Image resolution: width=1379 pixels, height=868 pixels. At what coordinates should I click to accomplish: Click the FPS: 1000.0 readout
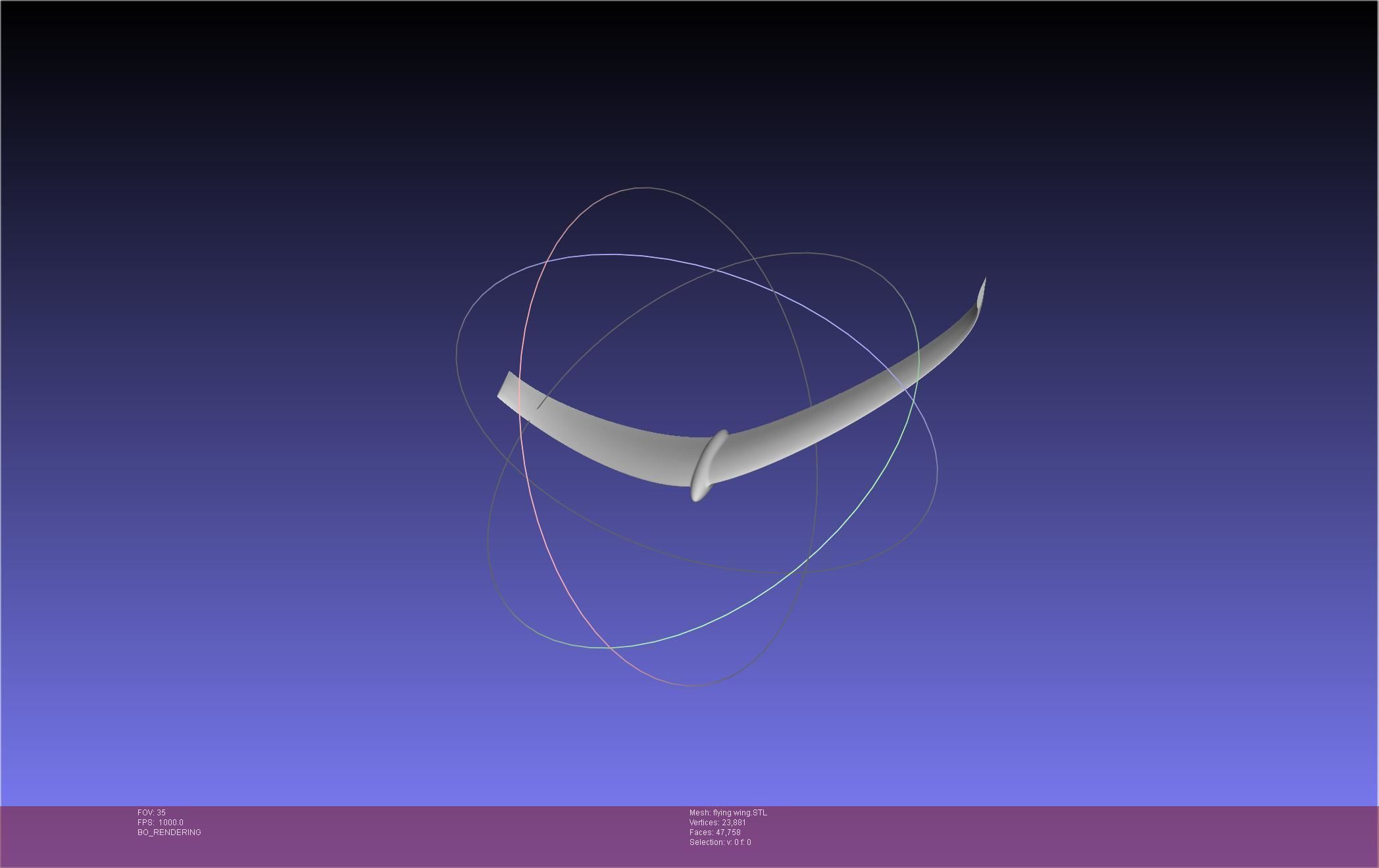(x=161, y=823)
